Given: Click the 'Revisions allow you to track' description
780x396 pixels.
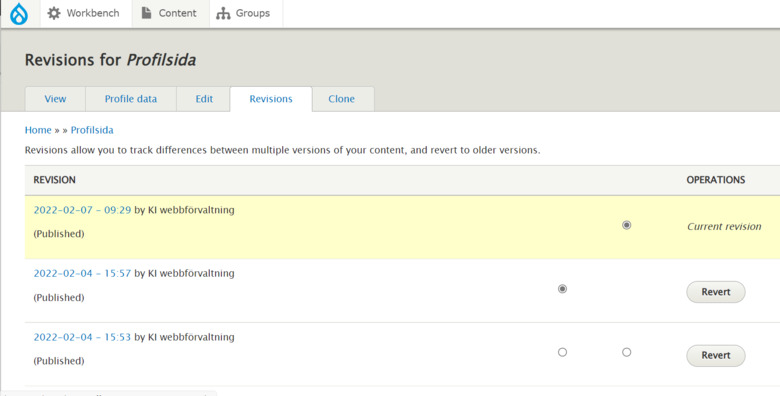Looking at the screenshot, I should click(283, 150).
